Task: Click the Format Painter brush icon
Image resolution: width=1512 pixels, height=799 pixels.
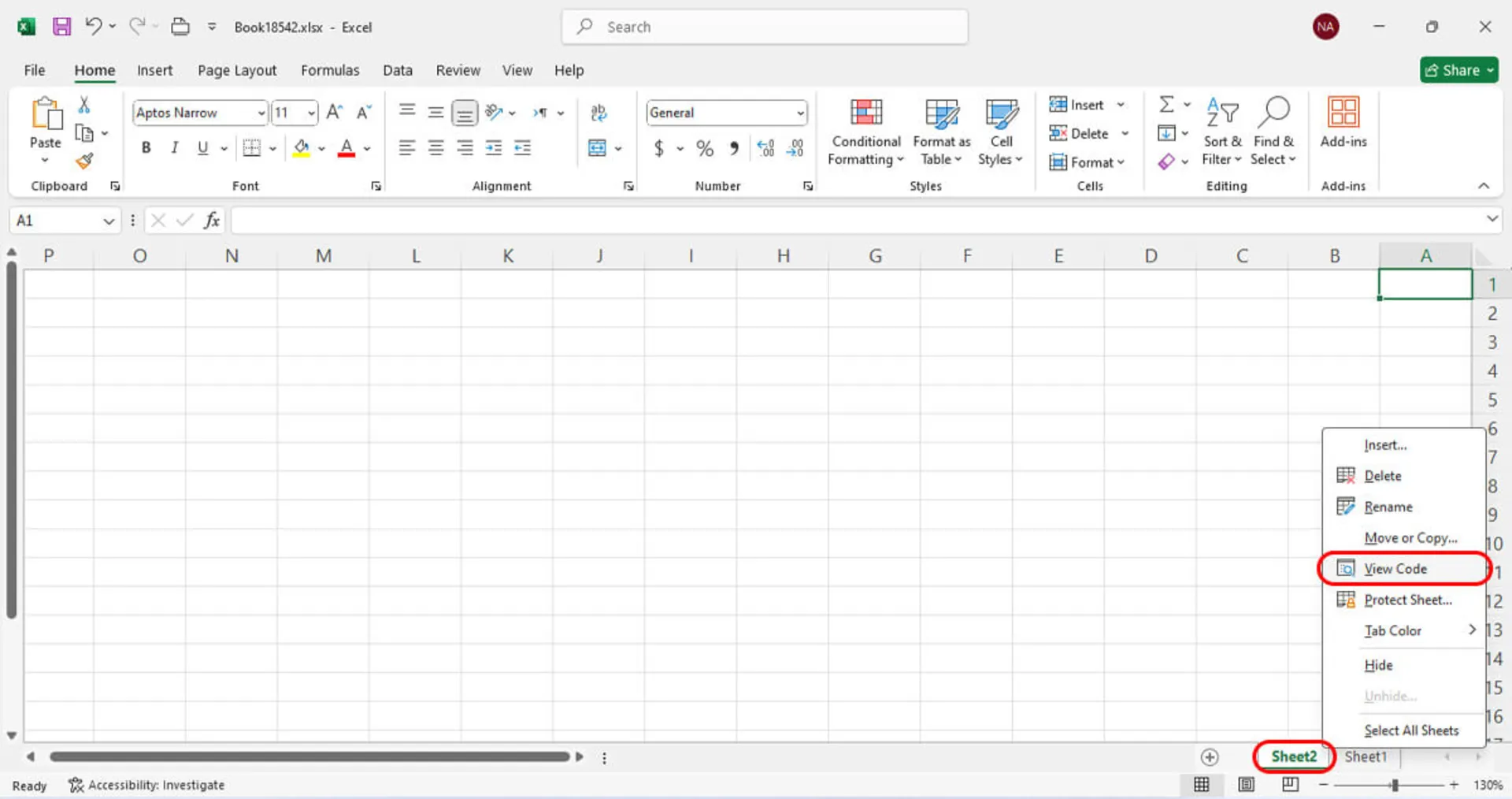Action: (x=84, y=162)
